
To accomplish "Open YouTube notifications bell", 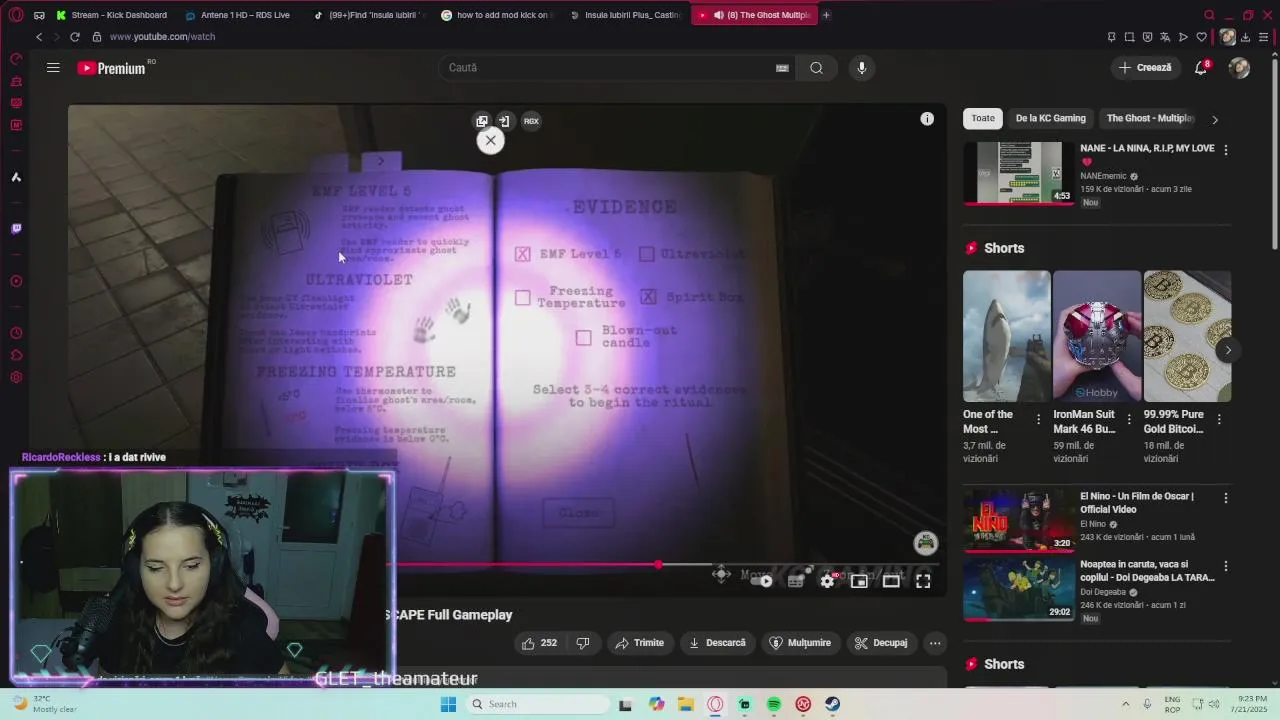I will point(1201,68).
